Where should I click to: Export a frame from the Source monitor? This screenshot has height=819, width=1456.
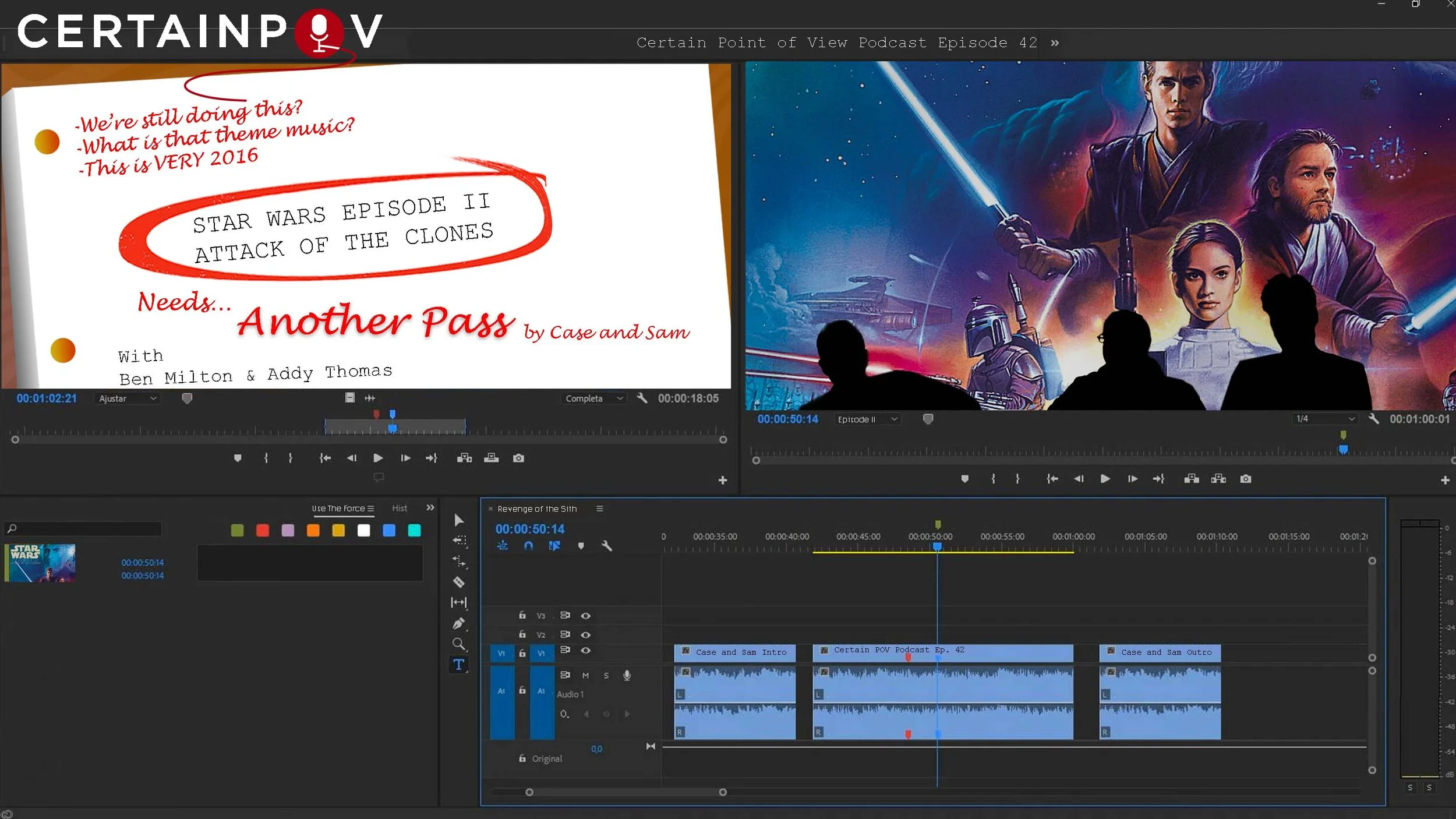tap(518, 458)
